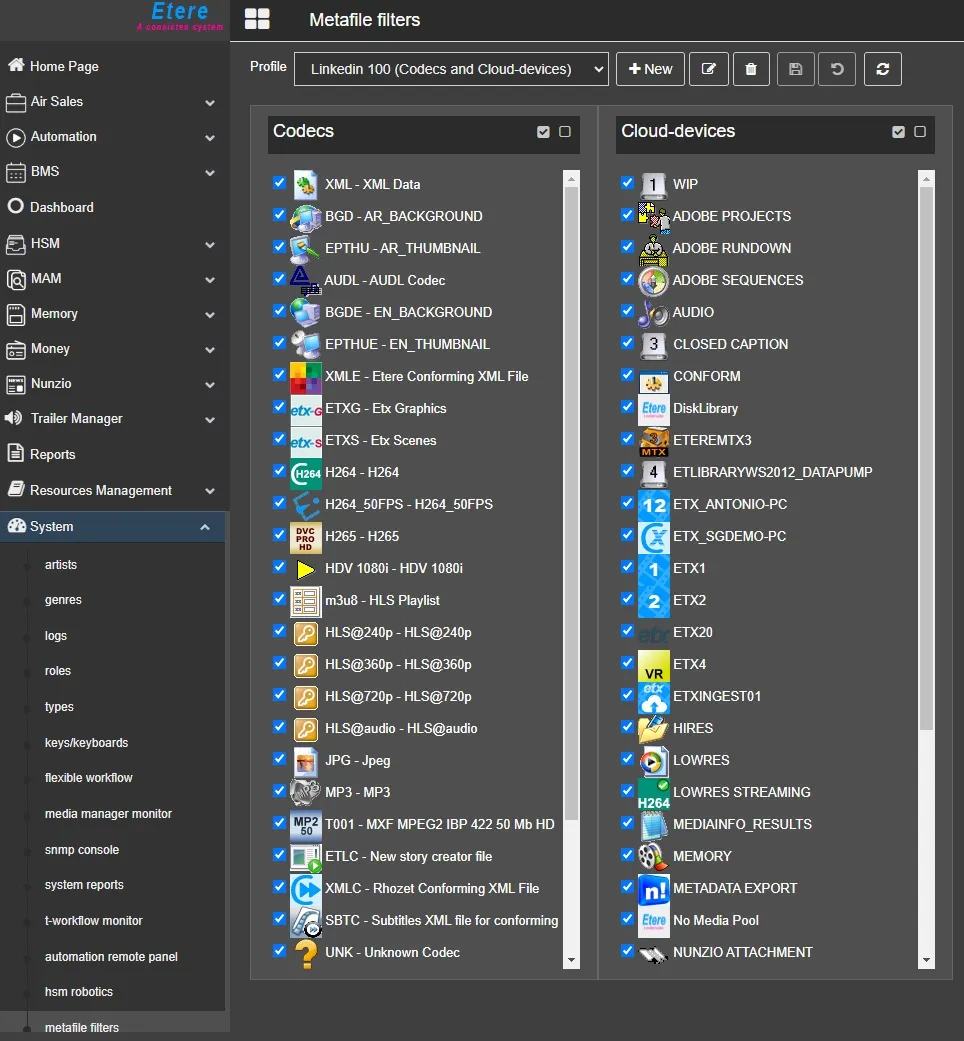Click the yellow play icon for HDV 1080i

coord(305,569)
